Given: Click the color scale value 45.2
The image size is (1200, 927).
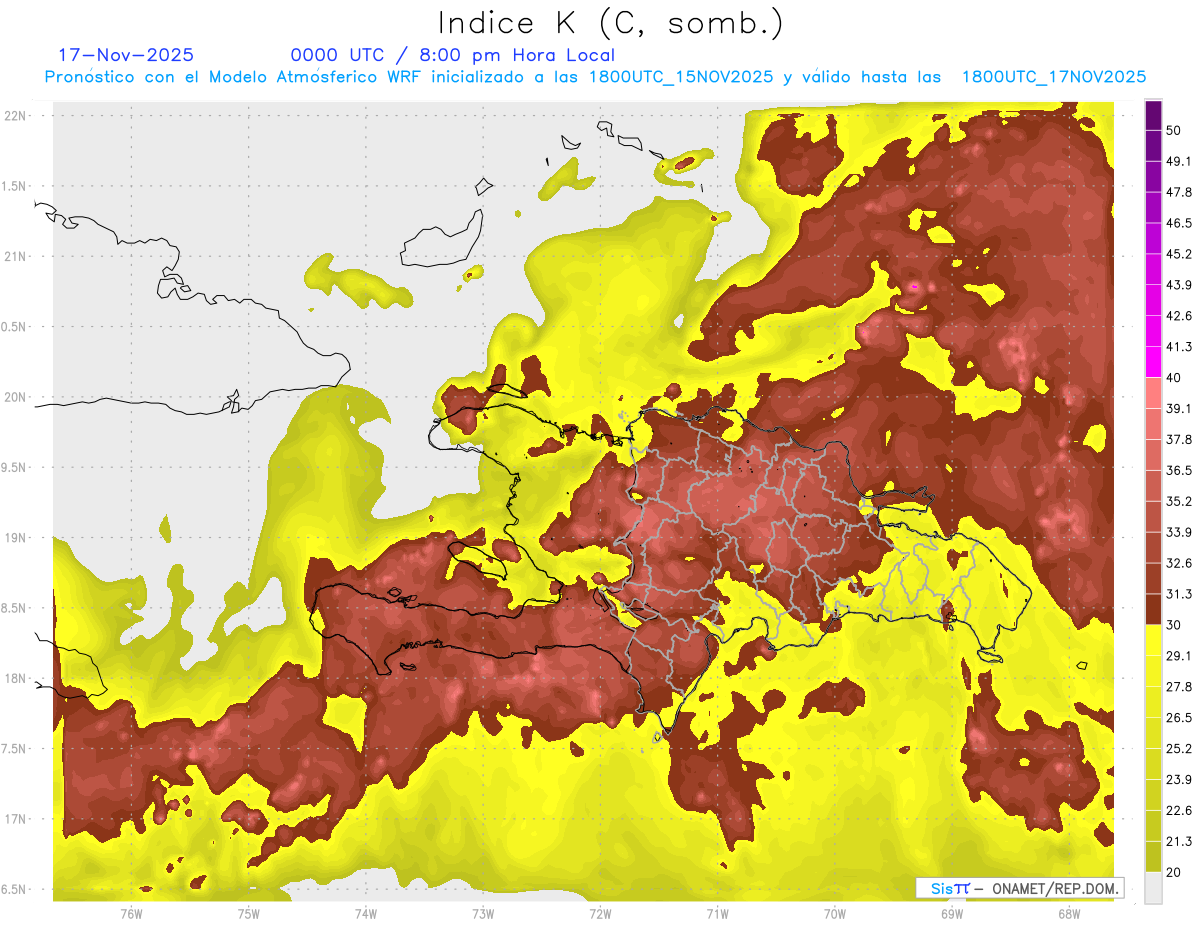Looking at the screenshot, I should (x=1179, y=254).
